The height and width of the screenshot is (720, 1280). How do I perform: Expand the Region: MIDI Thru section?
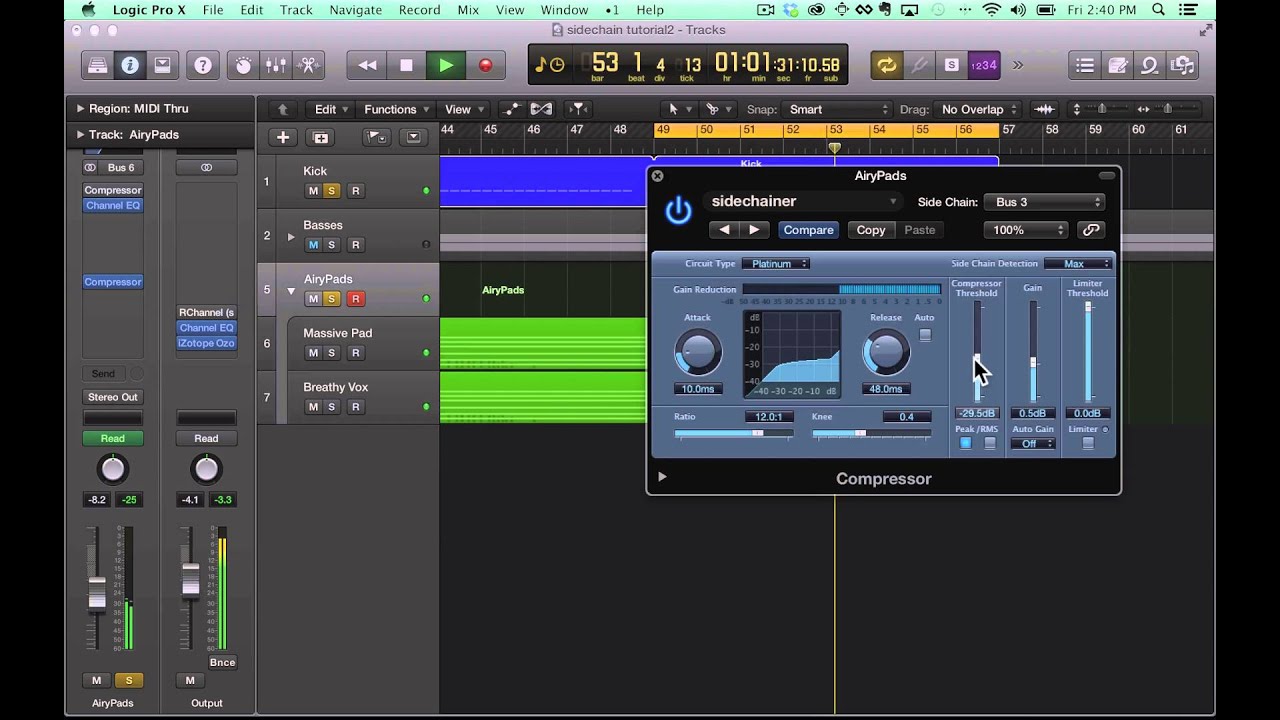80,108
